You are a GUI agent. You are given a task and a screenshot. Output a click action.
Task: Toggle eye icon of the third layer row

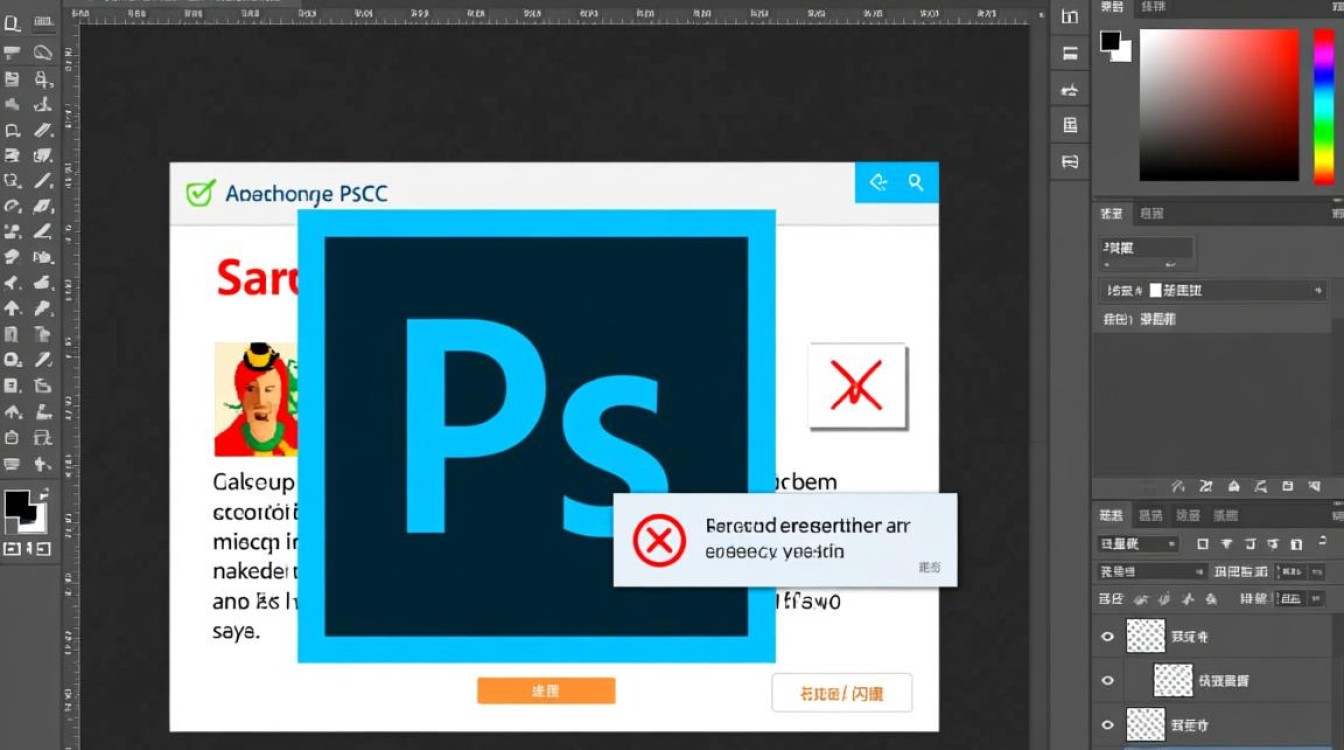point(1107,724)
